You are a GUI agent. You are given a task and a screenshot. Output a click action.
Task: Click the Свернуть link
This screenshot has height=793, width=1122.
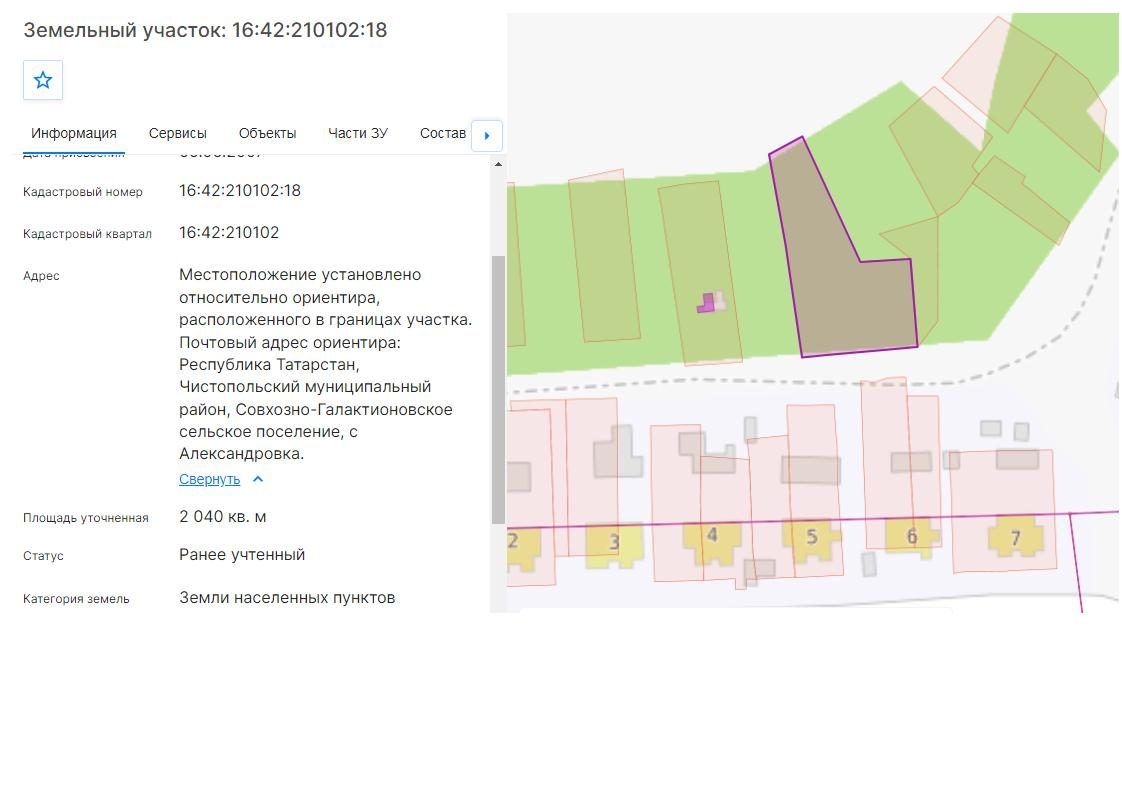(210, 479)
